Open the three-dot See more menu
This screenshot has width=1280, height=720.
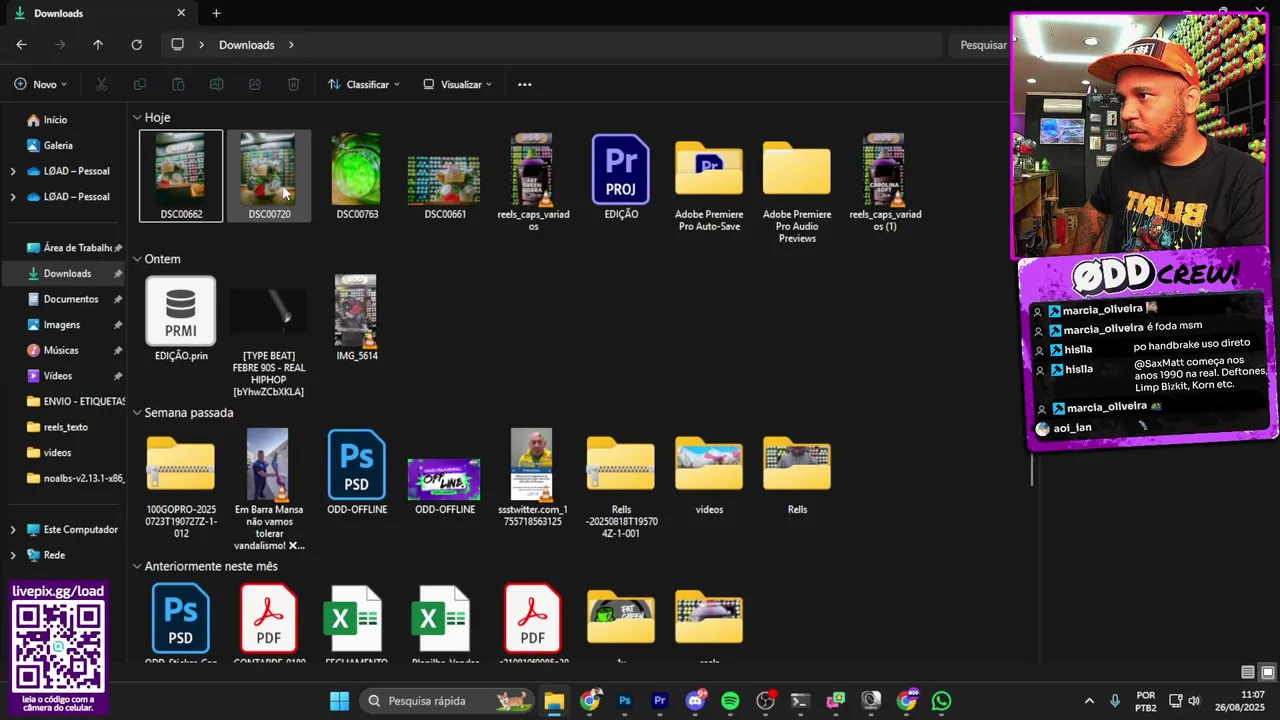click(x=524, y=85)
